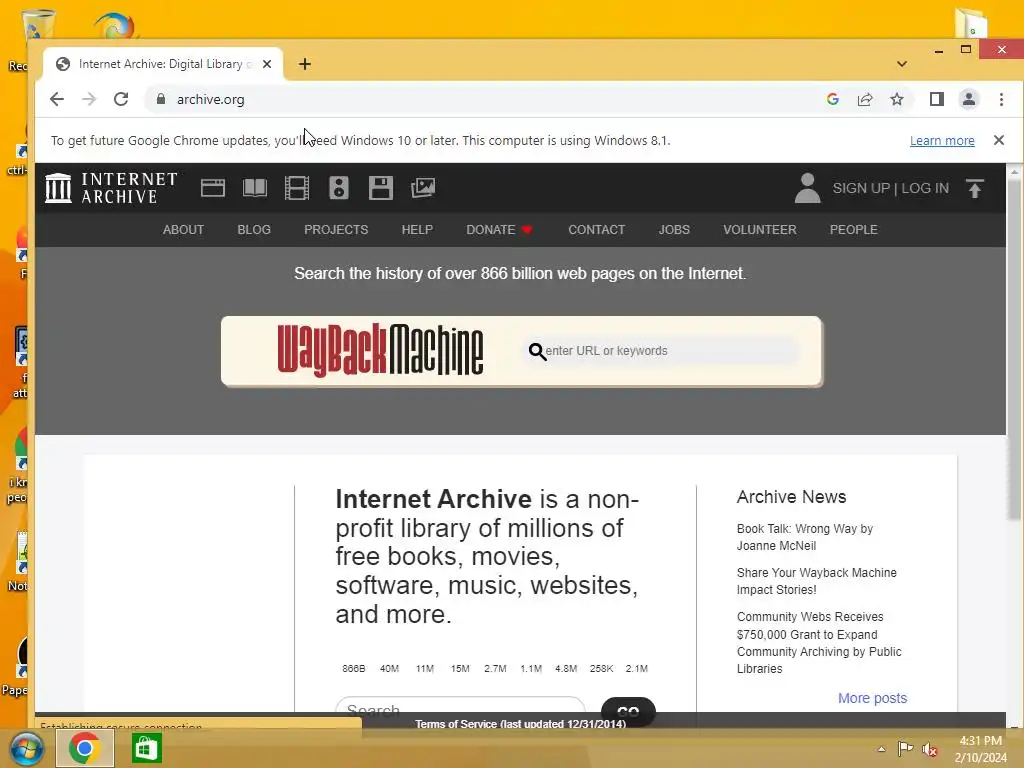Open the Video film strip icon
This screenshot has width=1024, height=768.
(x=297, y=188)
